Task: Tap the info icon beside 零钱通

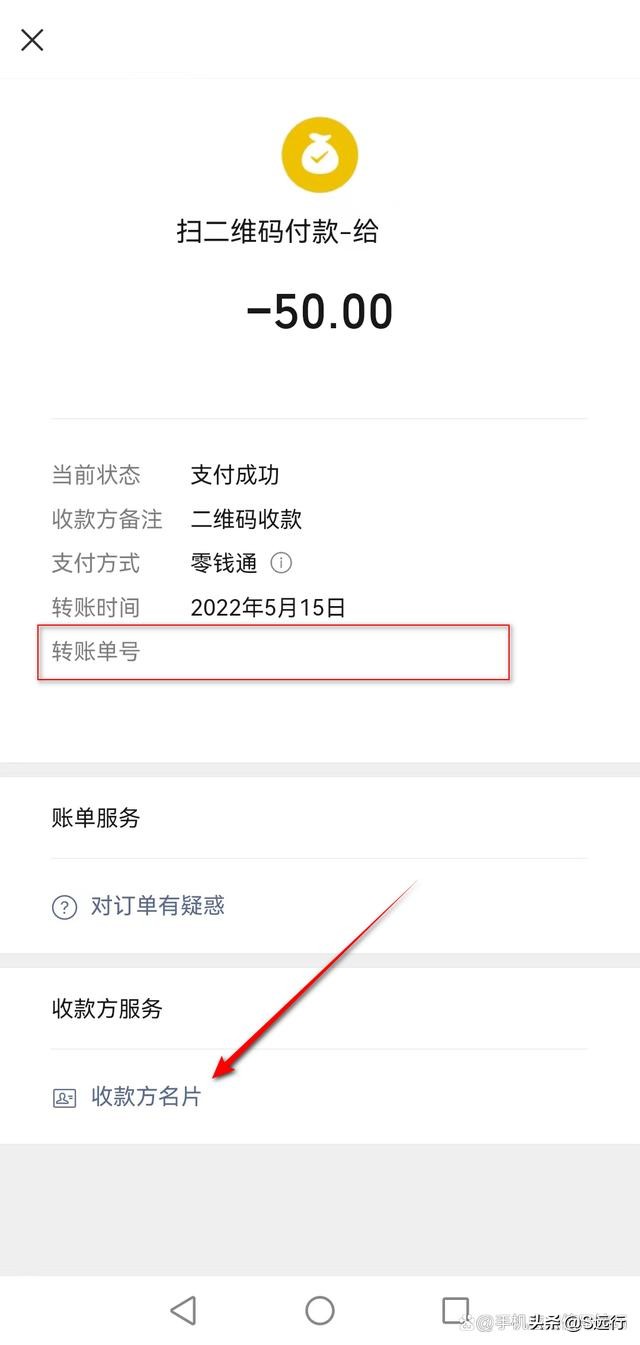Action: [x=281, y=564]
